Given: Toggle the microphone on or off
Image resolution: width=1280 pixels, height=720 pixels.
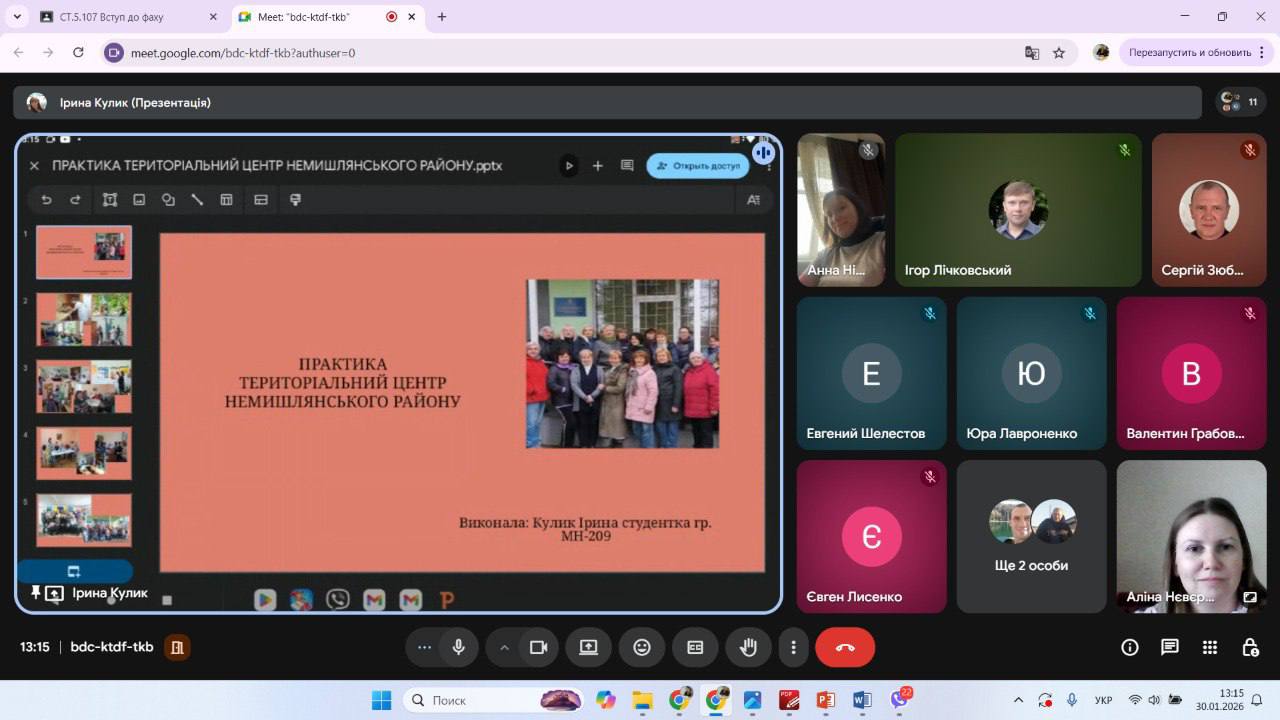Looking at the screenshot, I should (458, 647).
